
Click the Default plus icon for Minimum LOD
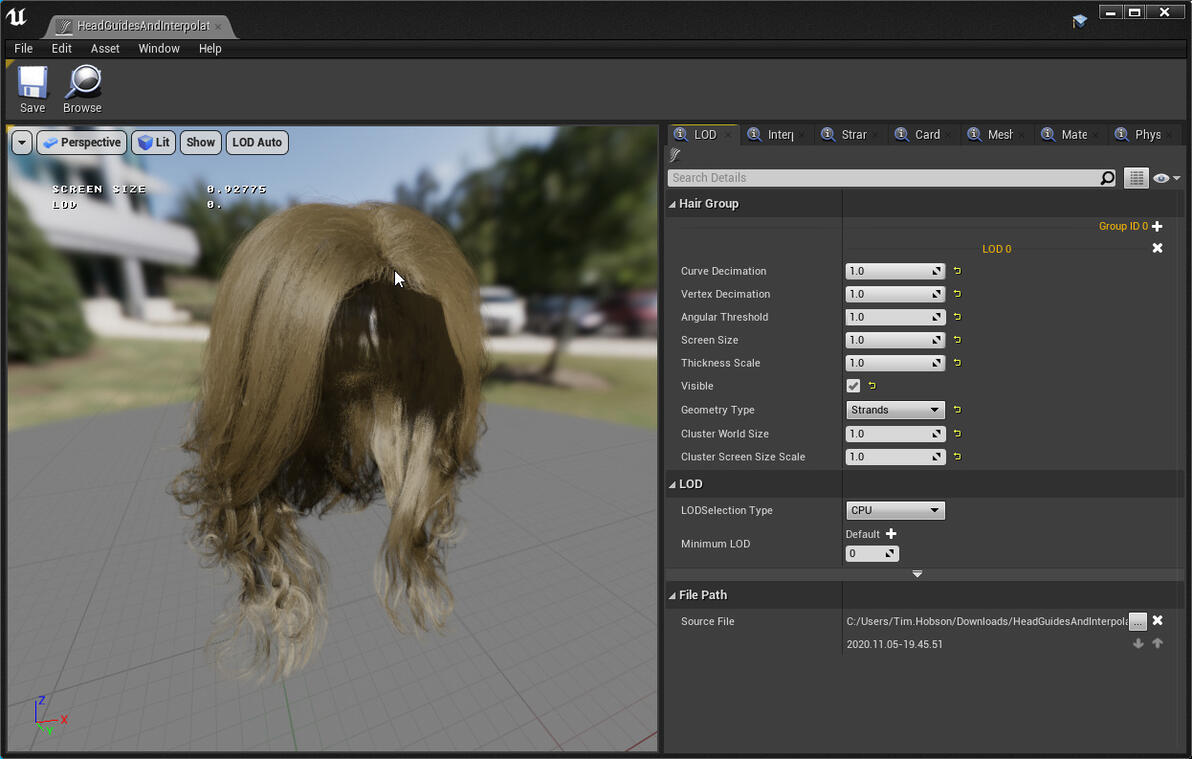pyautogui.click(x=891, y=534)
